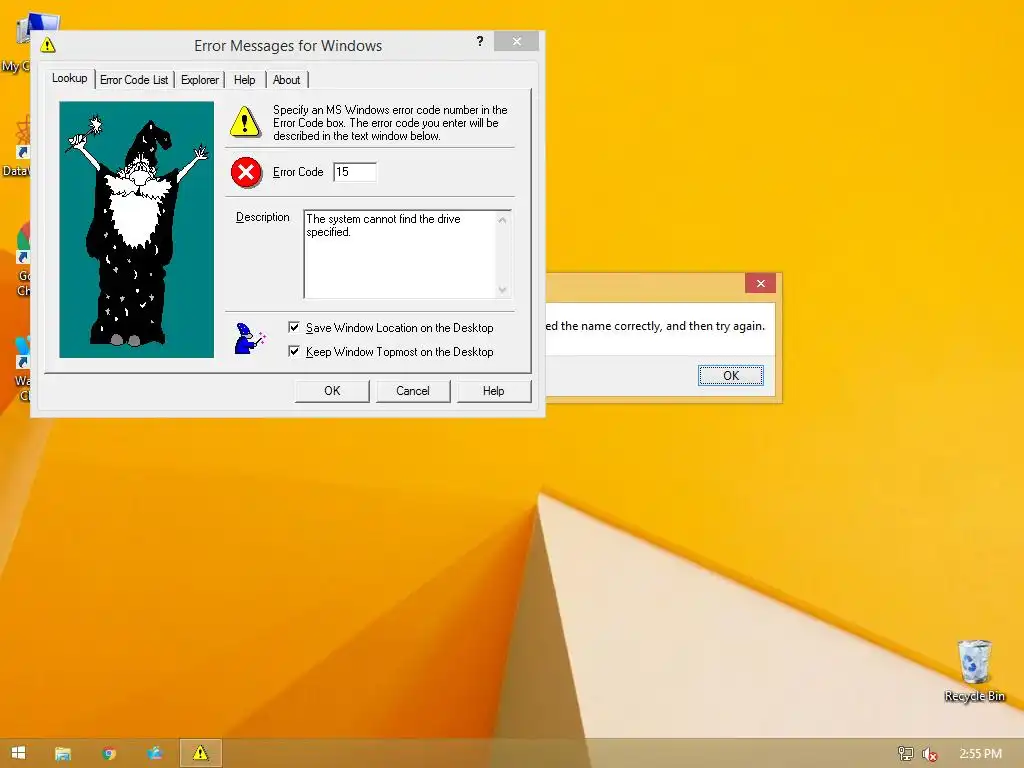Click the yellow warning triangle beside instructions
The width and height of the screenshot is (1024, 768).
tap(245, 121)
